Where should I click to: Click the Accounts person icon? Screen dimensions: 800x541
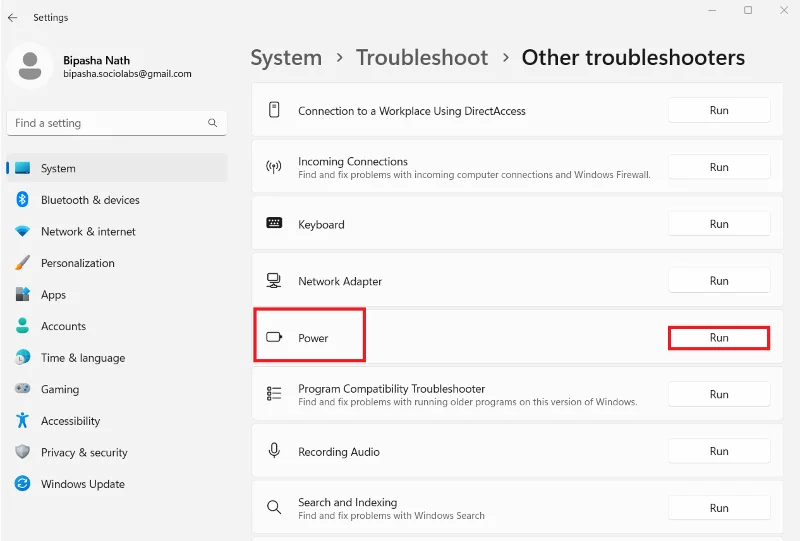coord(22,326)
